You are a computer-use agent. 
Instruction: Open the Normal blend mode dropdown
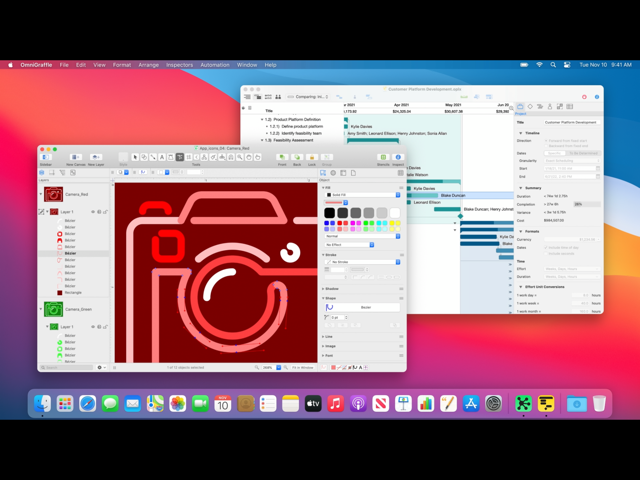[x=363, y=236]
